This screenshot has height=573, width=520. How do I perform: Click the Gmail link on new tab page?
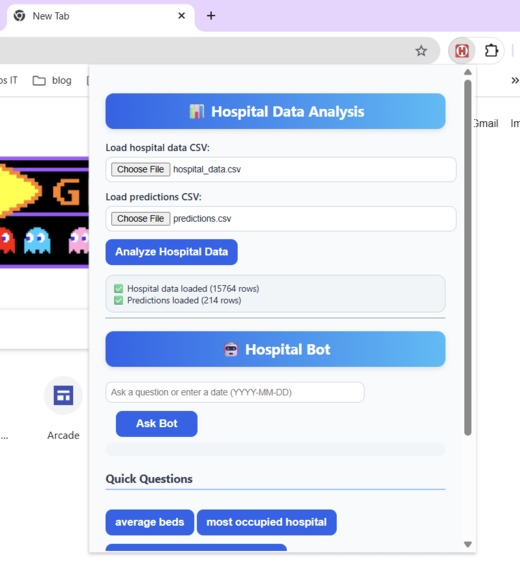coord(486,124)
